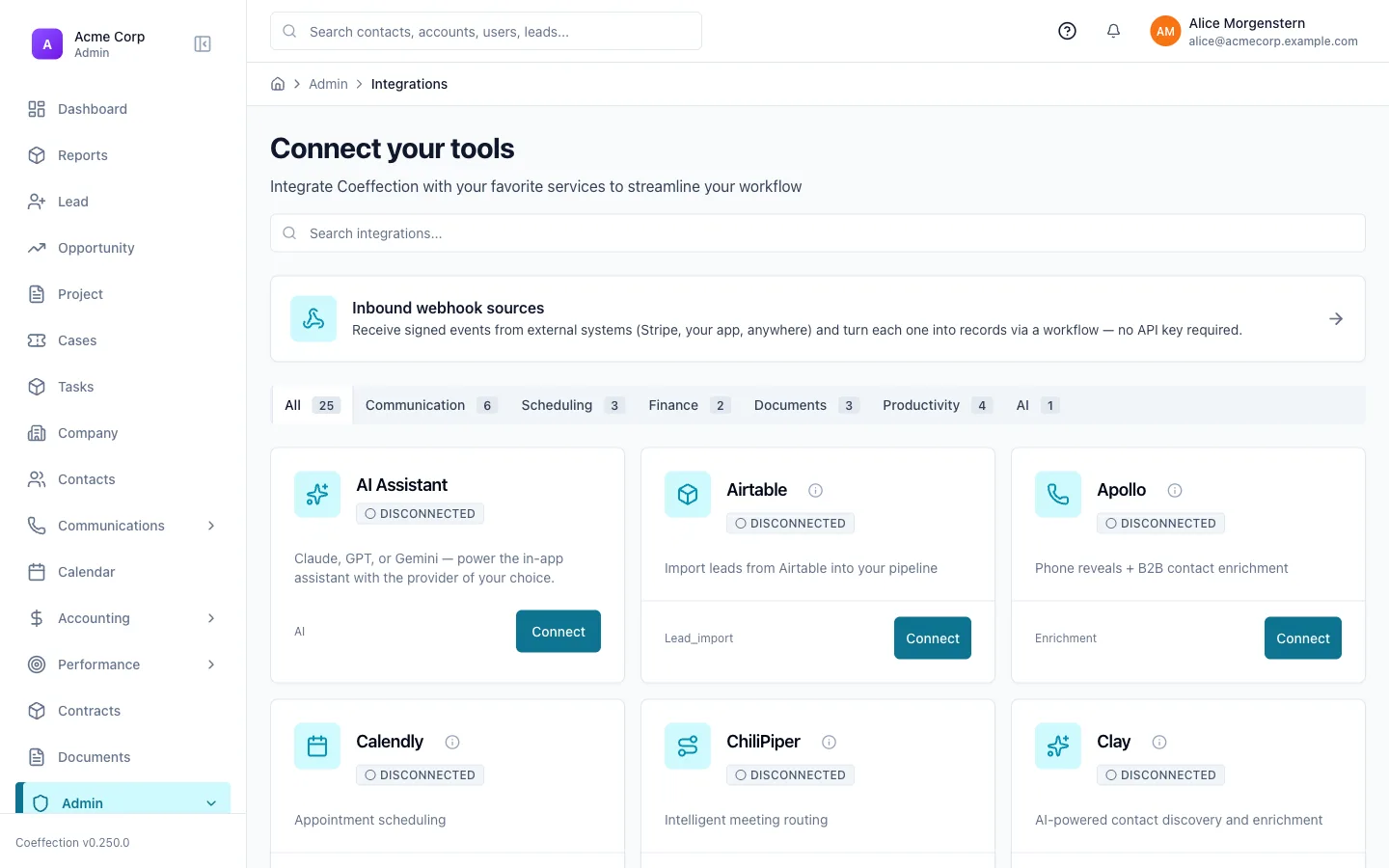Open the Contracts sidebar item

123,711
